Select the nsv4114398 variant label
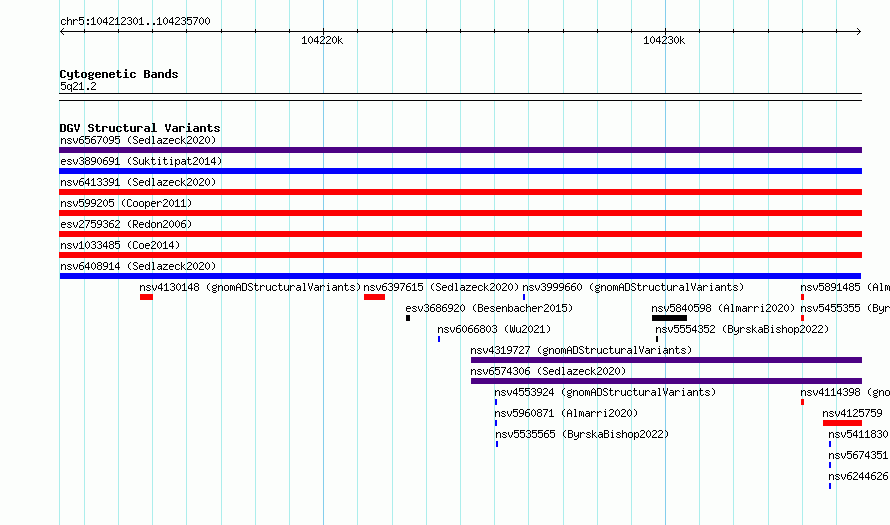Viewport: 890px width, 525px height. click(x=845, y=392)
